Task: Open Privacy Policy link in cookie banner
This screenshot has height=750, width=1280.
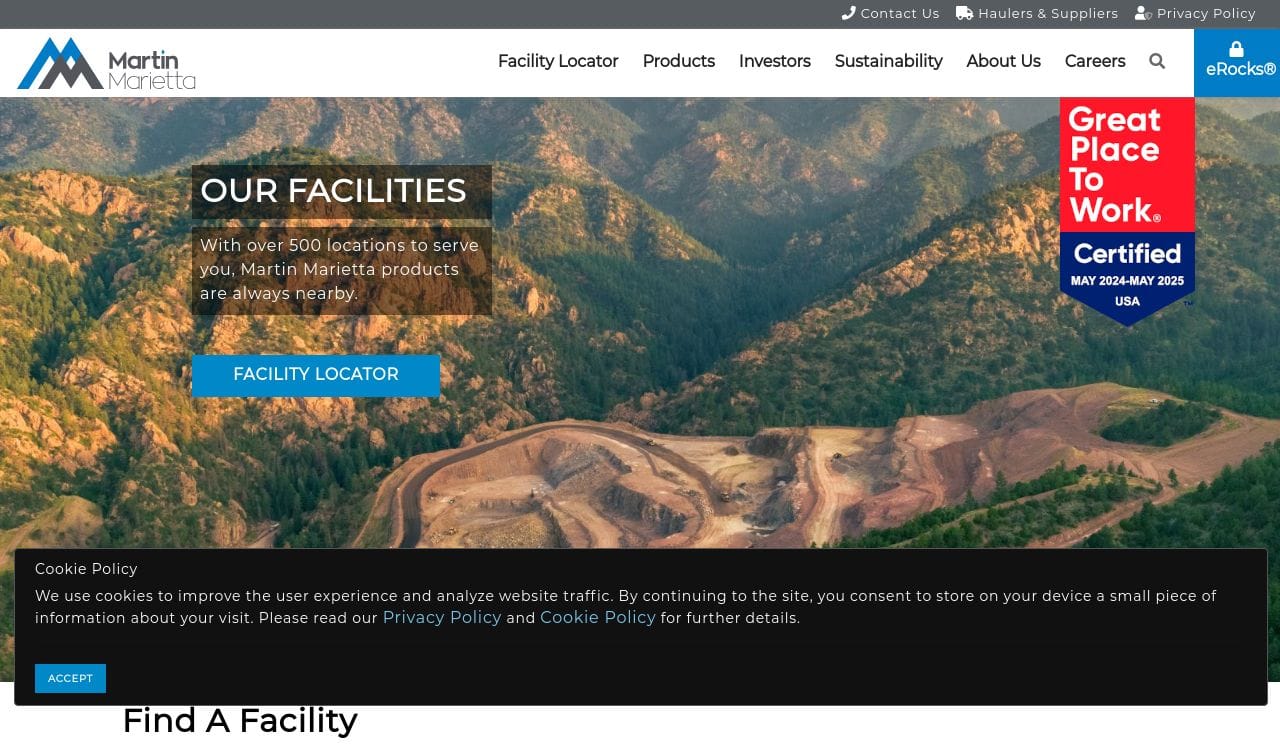Action: (442, 617)
